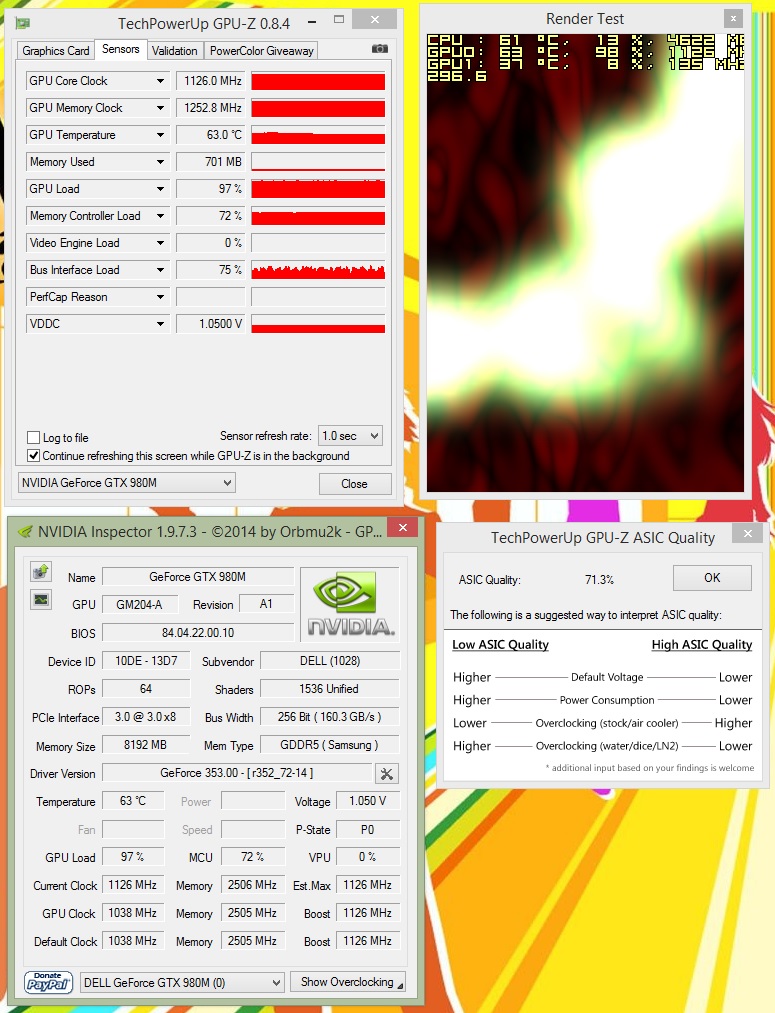
Task: Open Memory Controller Load sensor dropdown
Action: click(160, 216)
